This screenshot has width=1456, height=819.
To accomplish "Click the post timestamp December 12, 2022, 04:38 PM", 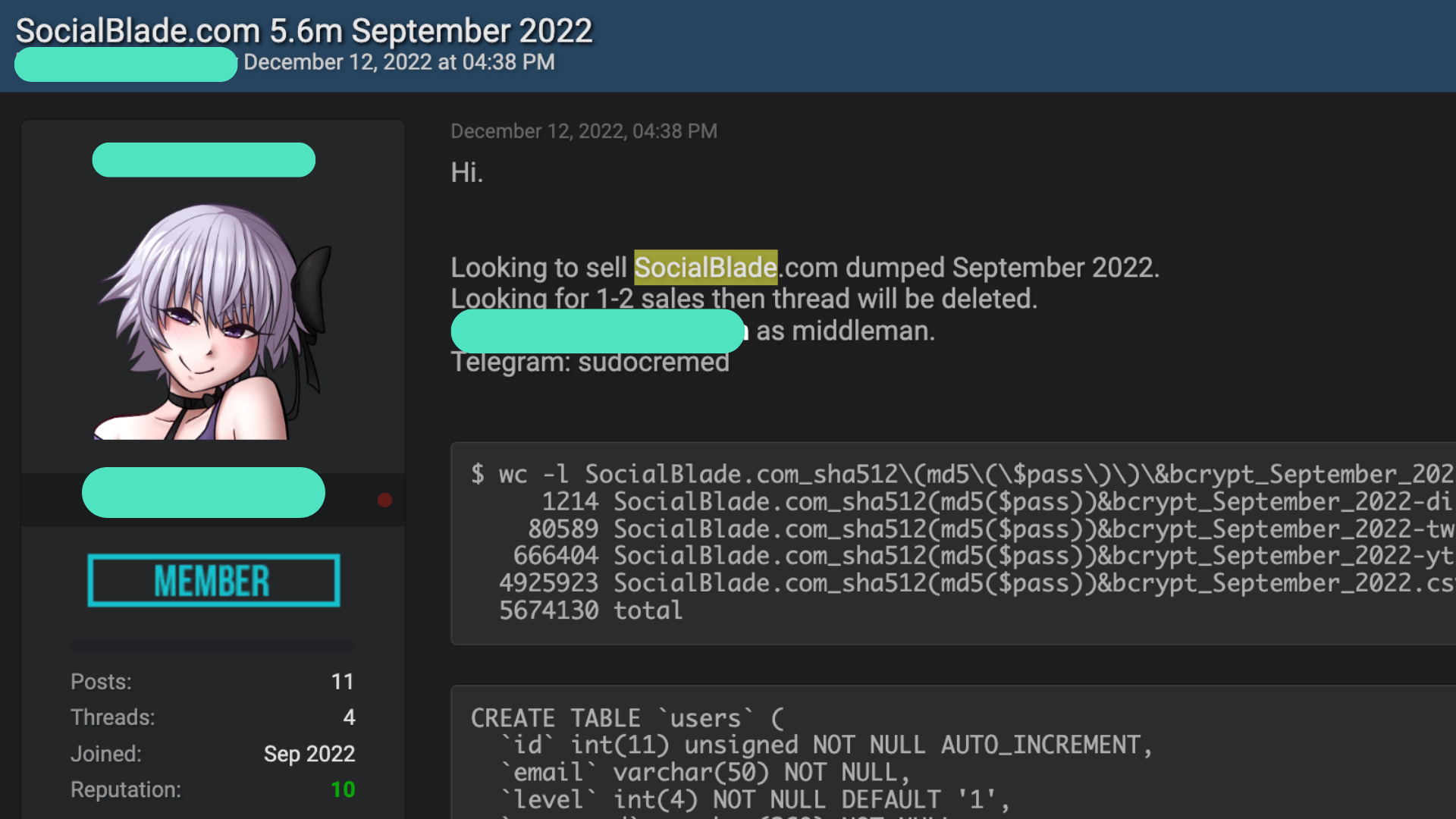I will [x=584, y=131].
